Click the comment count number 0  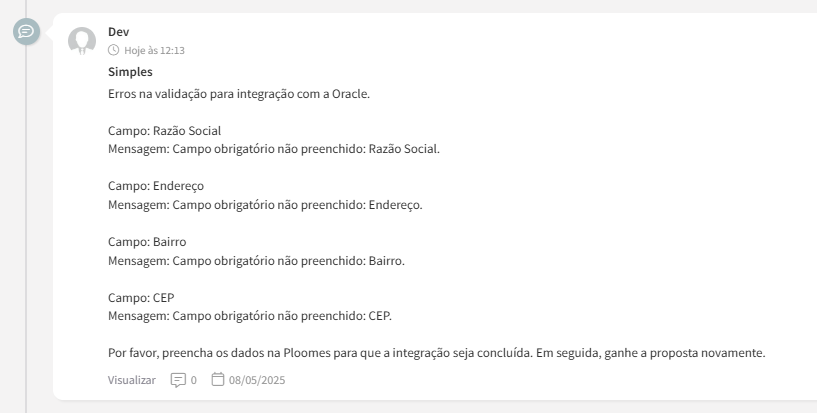pyautogui.click(x=194, y=380)
